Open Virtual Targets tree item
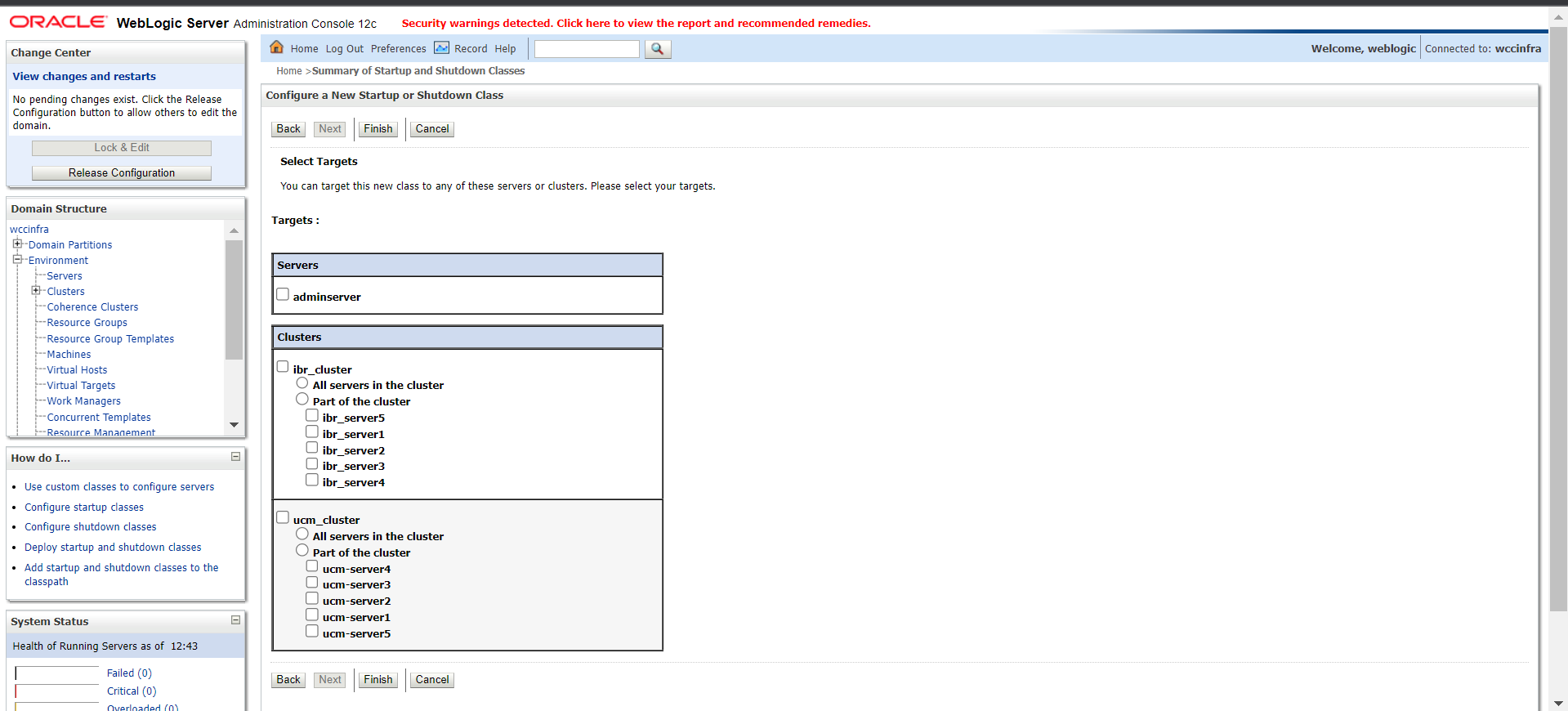The width and height of the screenshot is (1568, 711). (81, 386)
